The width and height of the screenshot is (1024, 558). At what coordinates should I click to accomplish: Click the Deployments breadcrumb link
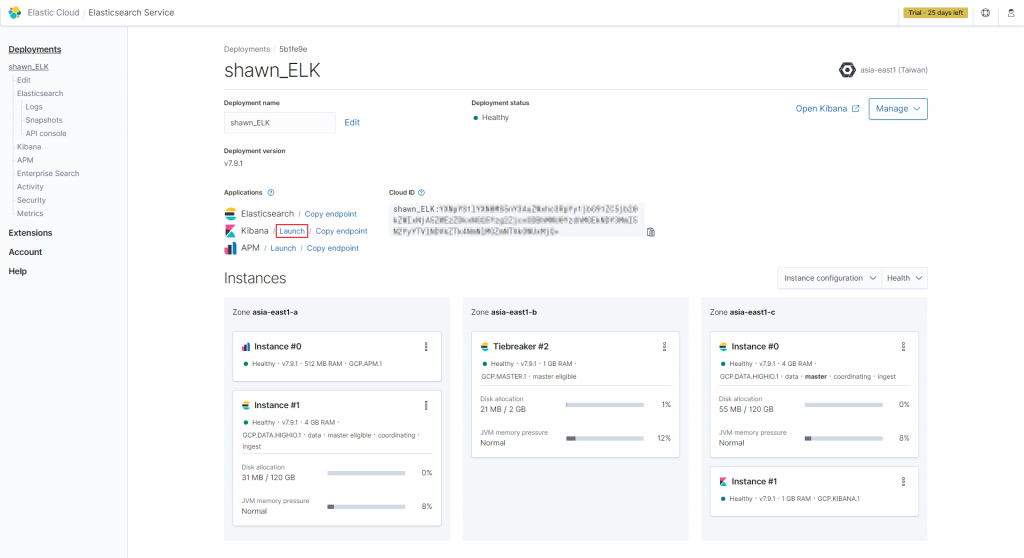pos(247,49)
